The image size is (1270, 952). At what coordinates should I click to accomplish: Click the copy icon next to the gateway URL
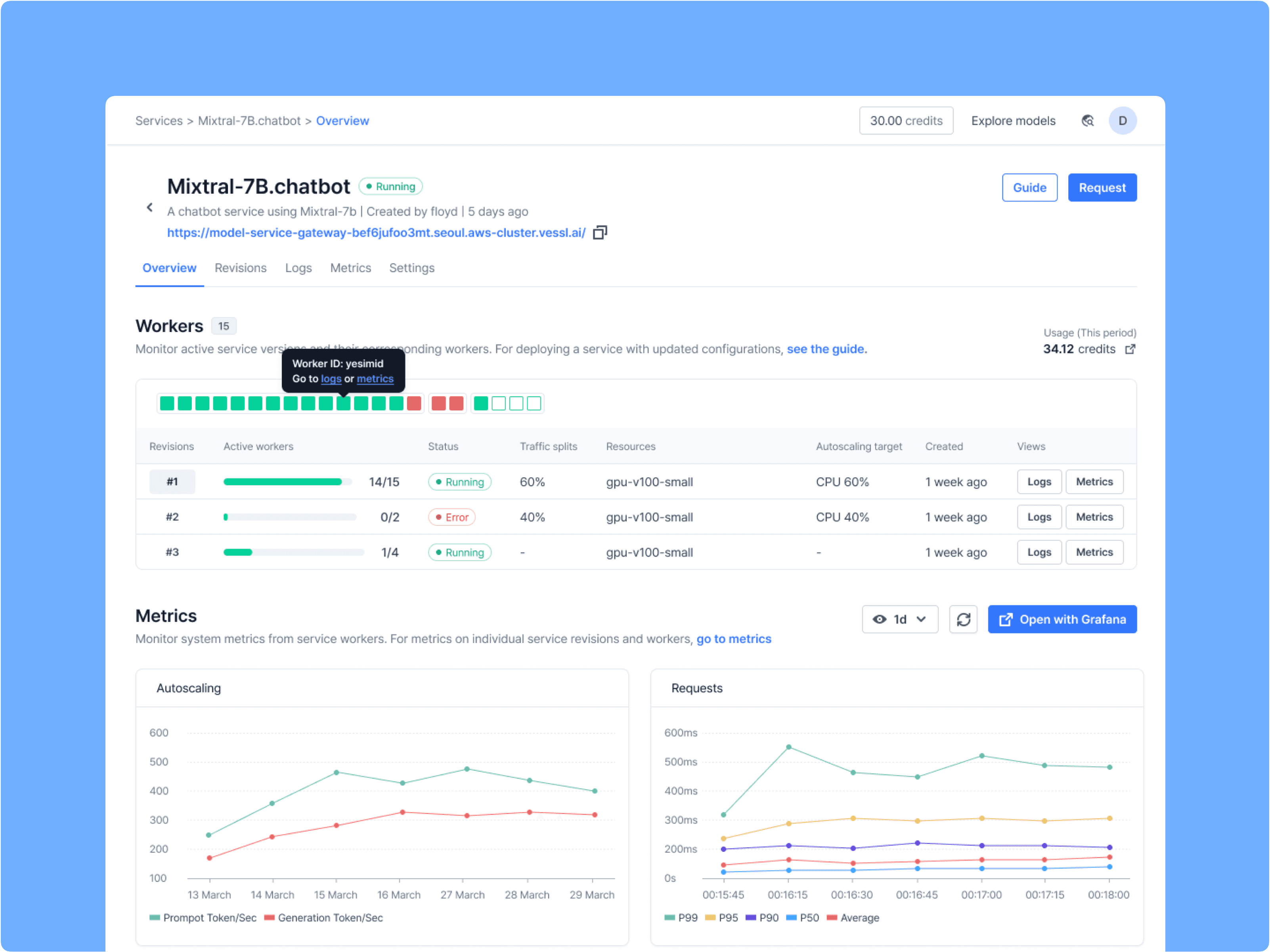(x=600, y=232)
